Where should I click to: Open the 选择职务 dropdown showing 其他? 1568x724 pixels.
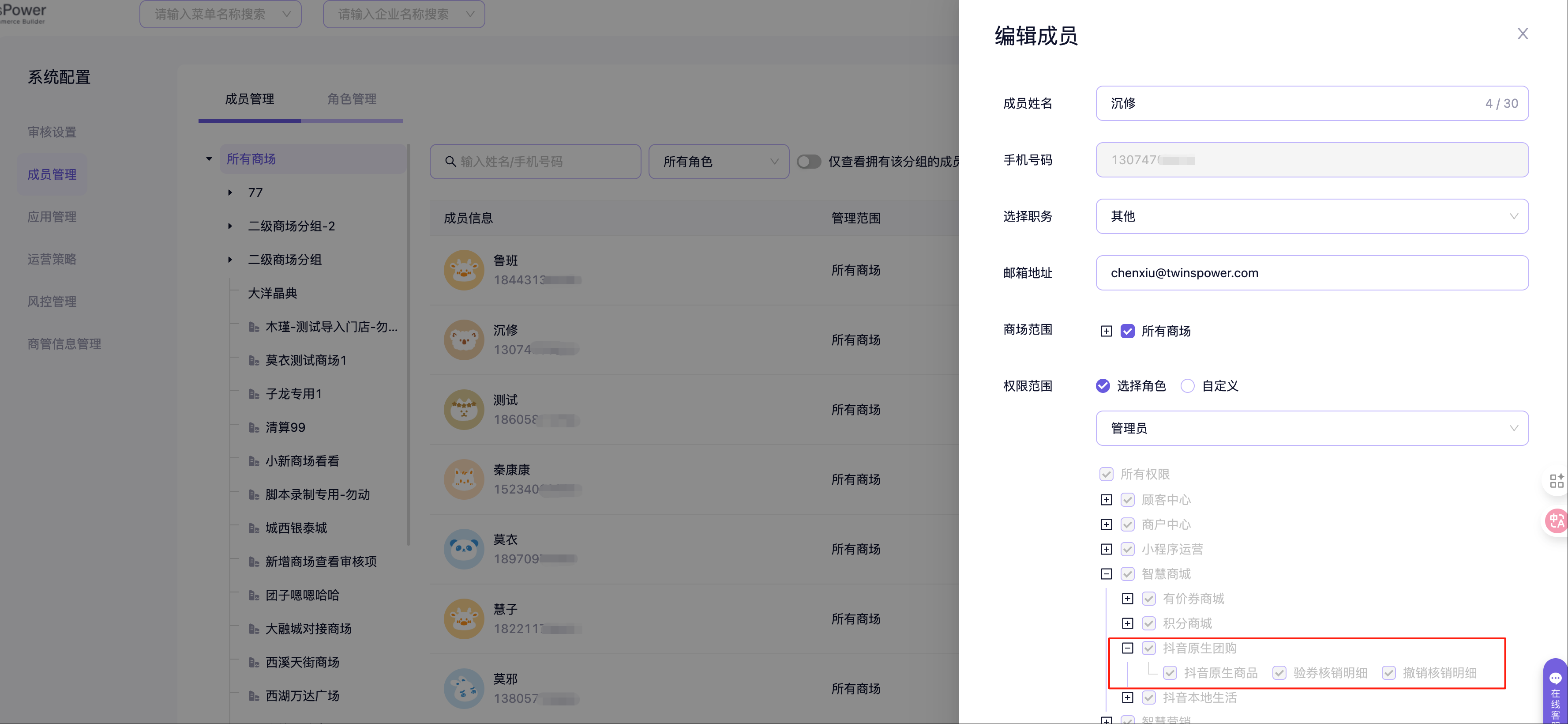tap(1312, 216)
